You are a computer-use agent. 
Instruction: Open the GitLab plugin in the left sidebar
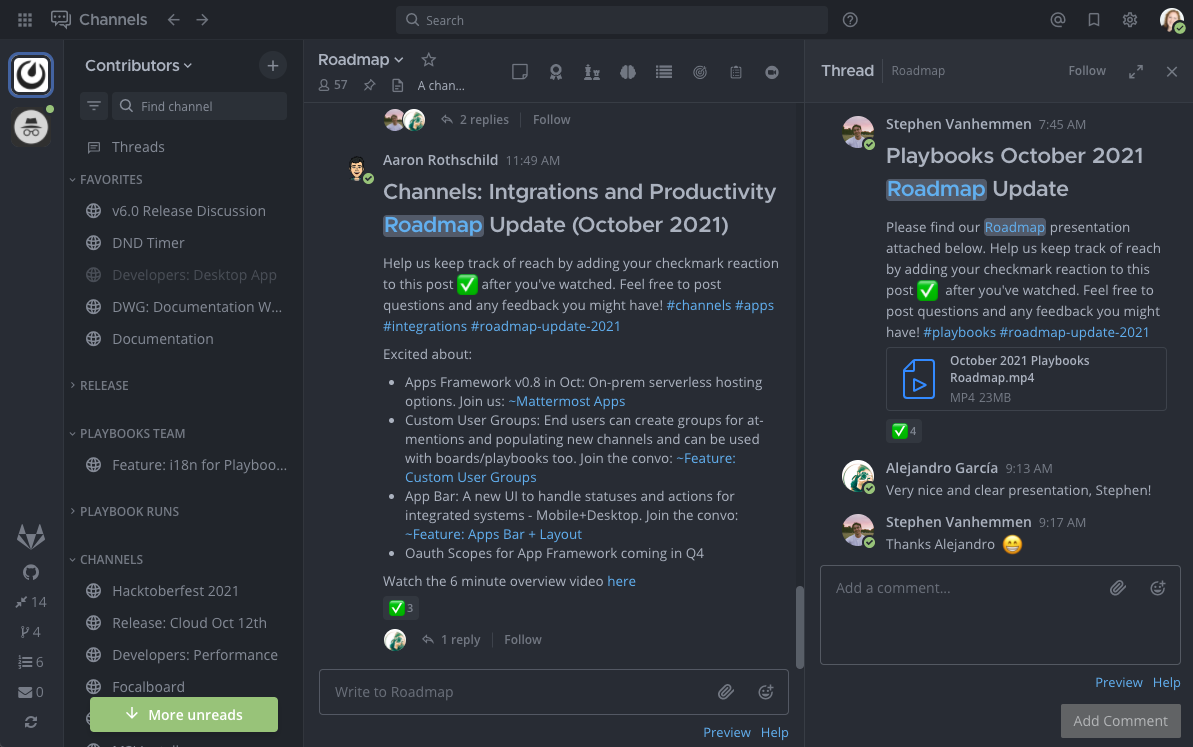coord(30,536)
